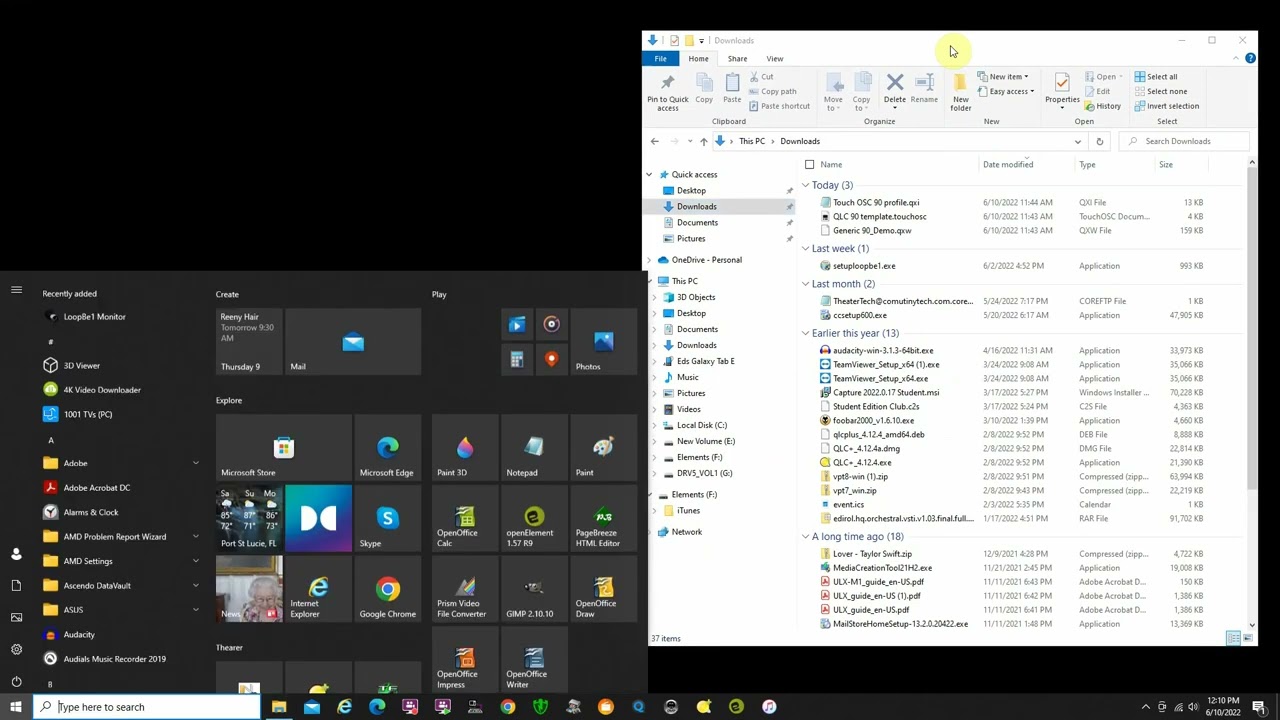Click Paste shortcut in the ribbon
Viewport: 1280px width, 720px height.
click(779, 106)
